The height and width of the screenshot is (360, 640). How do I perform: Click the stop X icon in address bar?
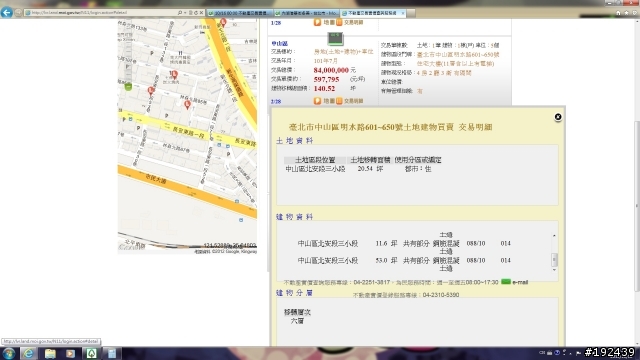(201, 13)
